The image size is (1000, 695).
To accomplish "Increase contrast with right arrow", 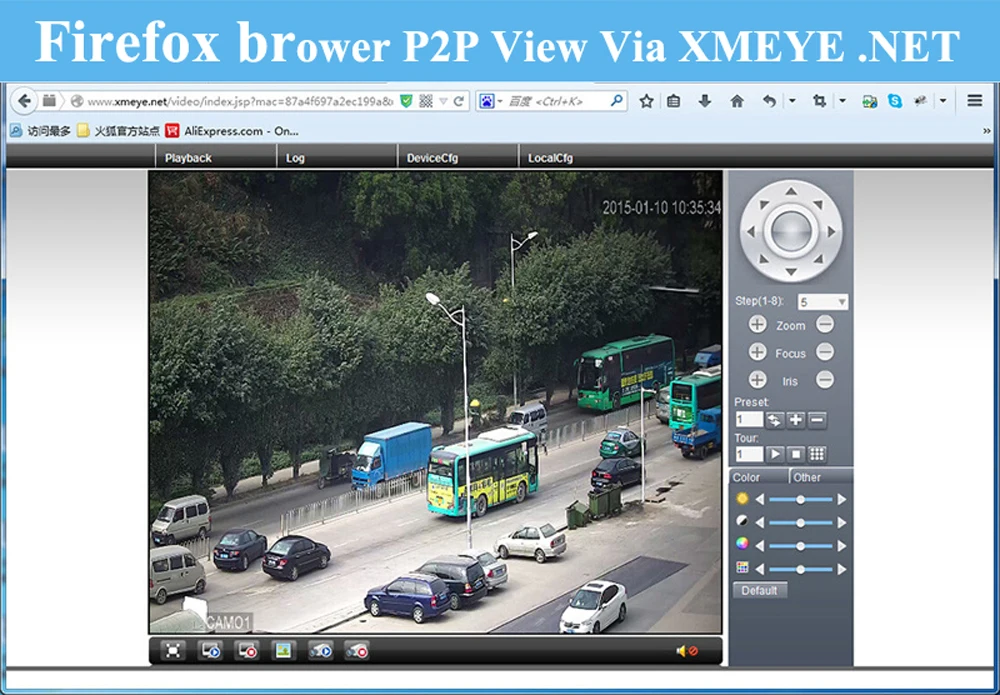I will pos(842,523).
